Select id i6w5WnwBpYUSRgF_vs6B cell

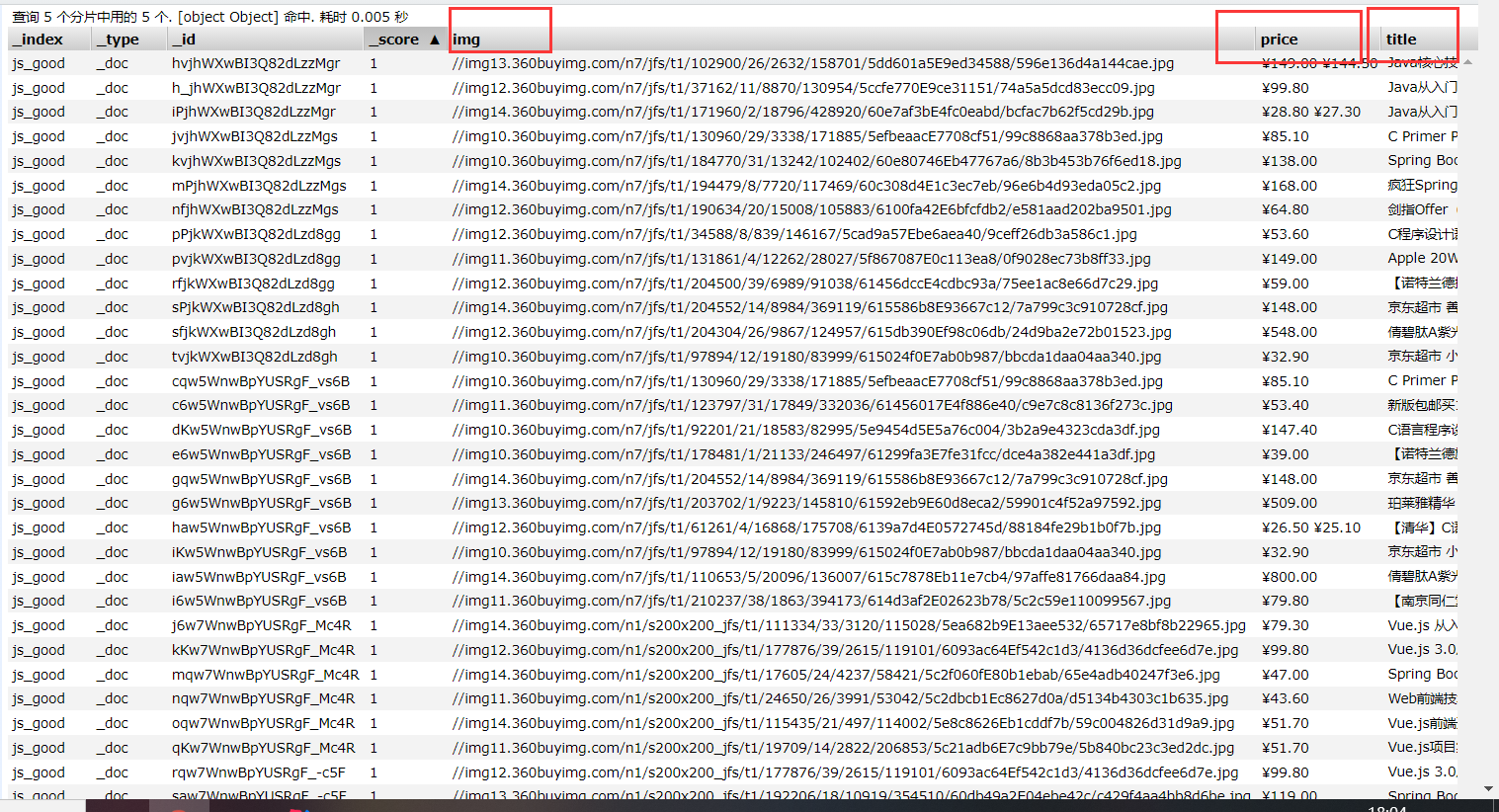259,601
